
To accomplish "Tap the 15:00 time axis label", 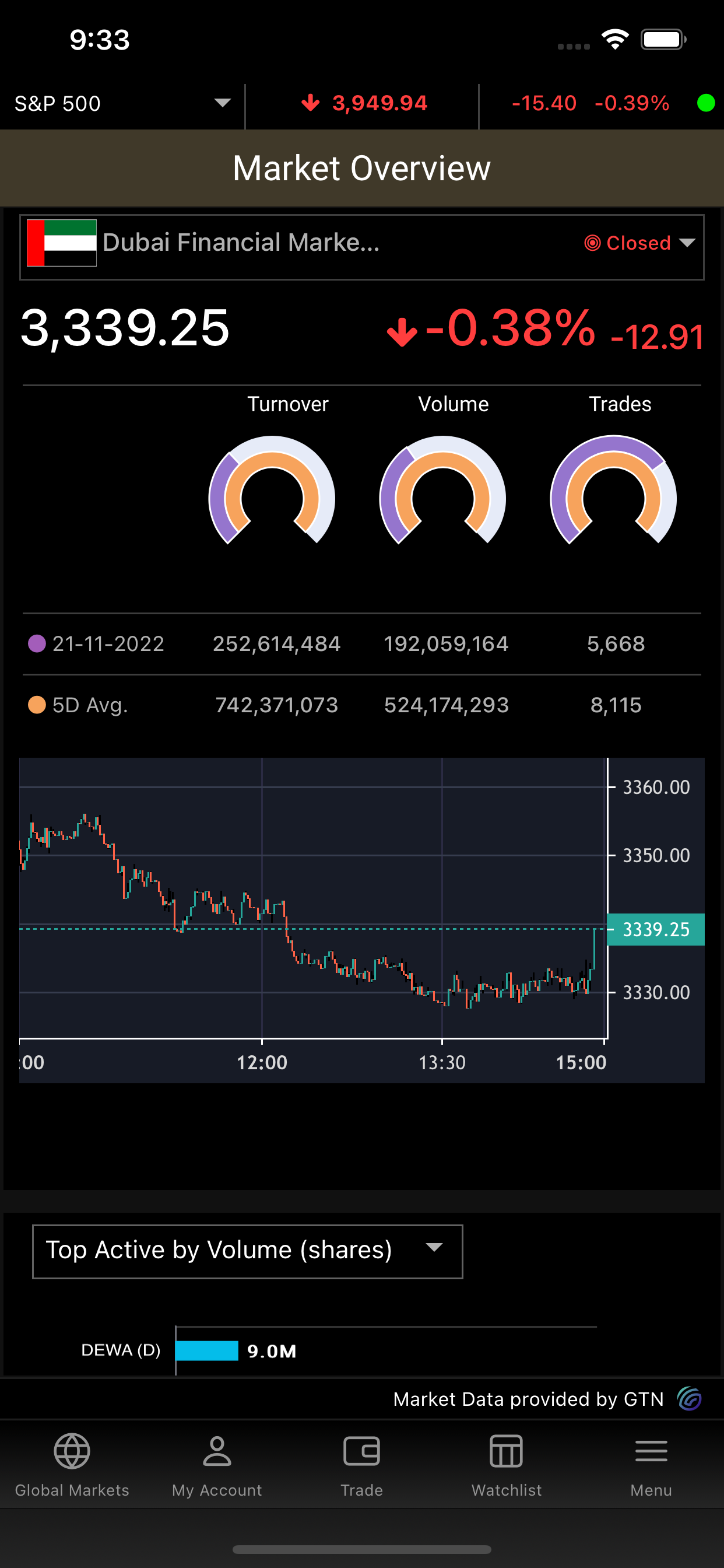I will click(x=581, y=1063).
